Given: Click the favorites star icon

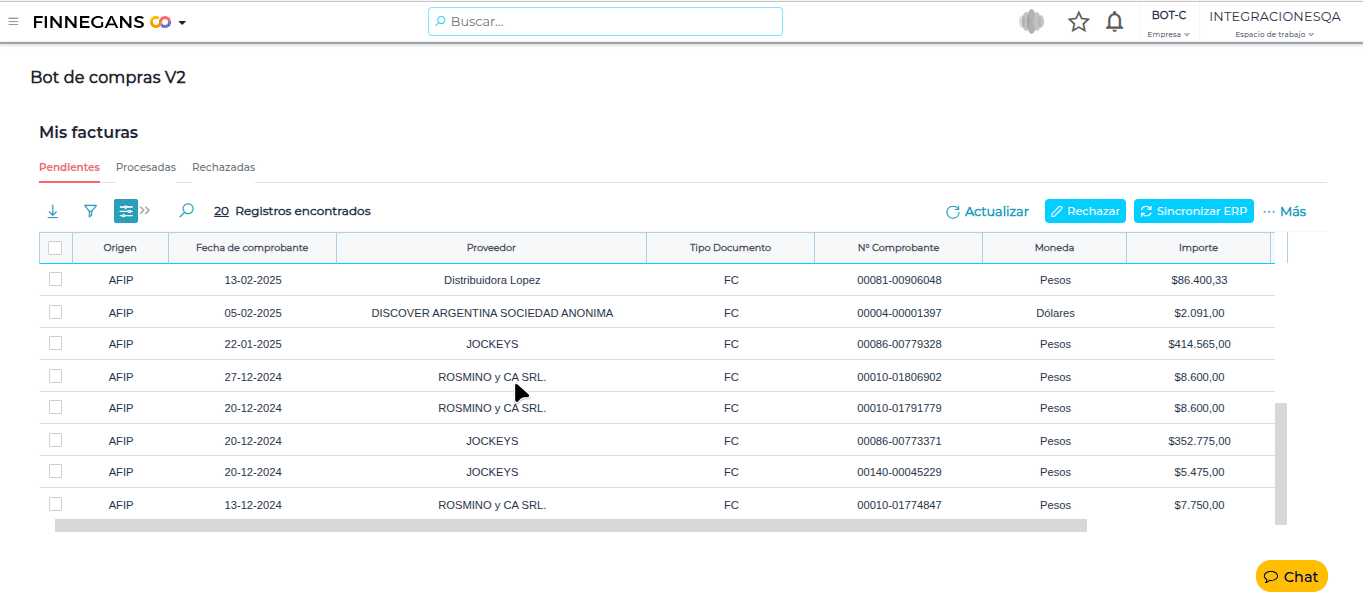Looking at the screenshot, I should [x=1078, y=22].
